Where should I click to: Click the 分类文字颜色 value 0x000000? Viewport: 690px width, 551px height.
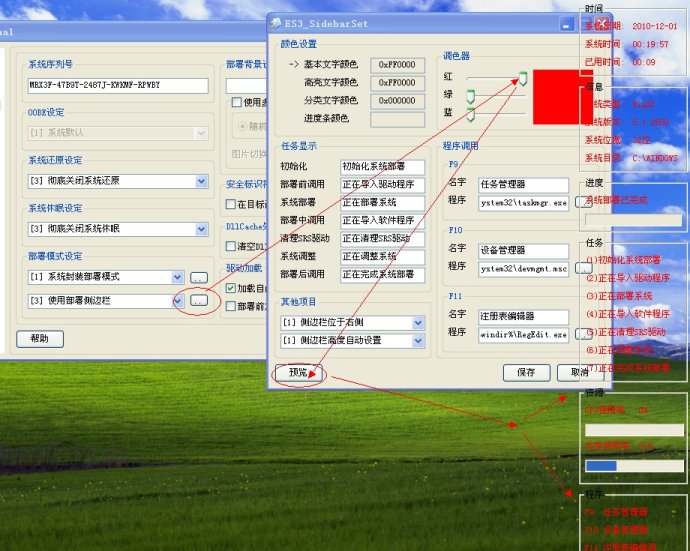pyautogui.click(x=398, y=101)
